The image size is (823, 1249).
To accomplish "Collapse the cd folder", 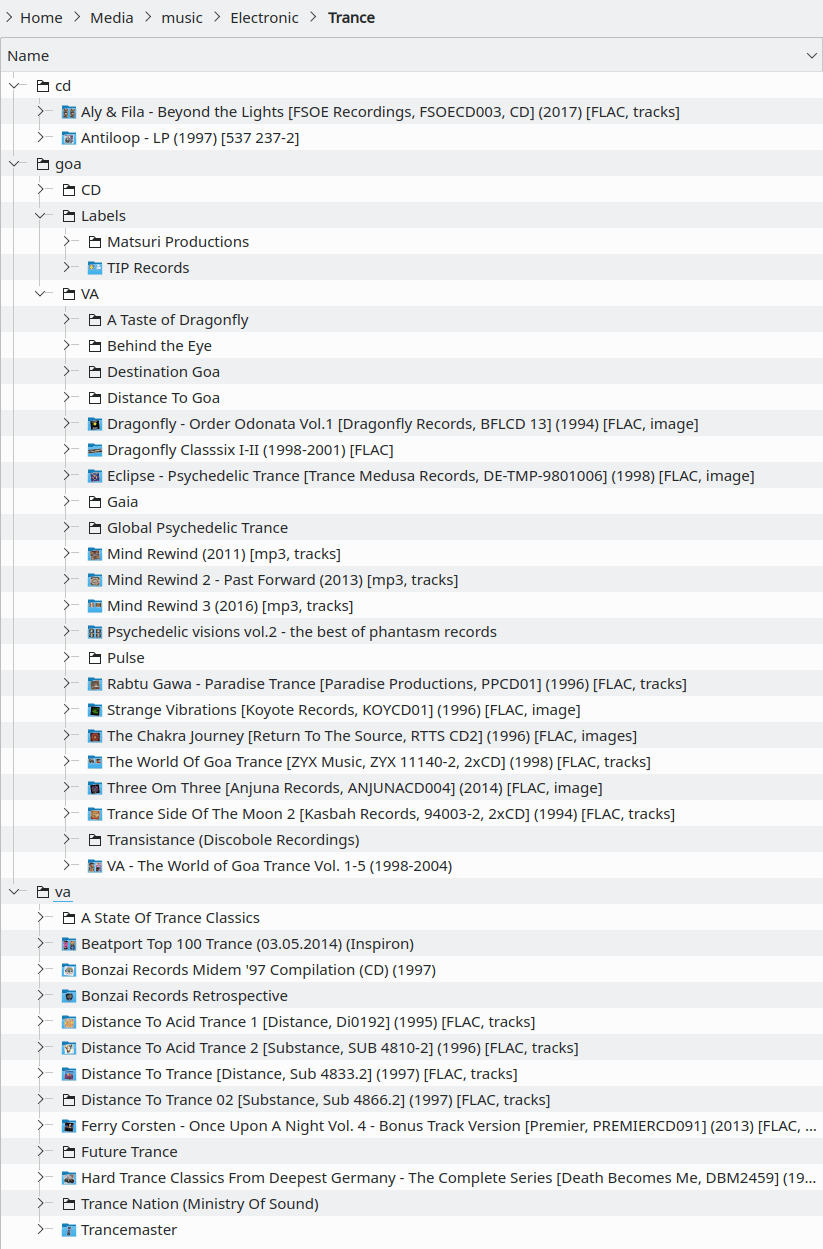I will (x=14, y=86).
